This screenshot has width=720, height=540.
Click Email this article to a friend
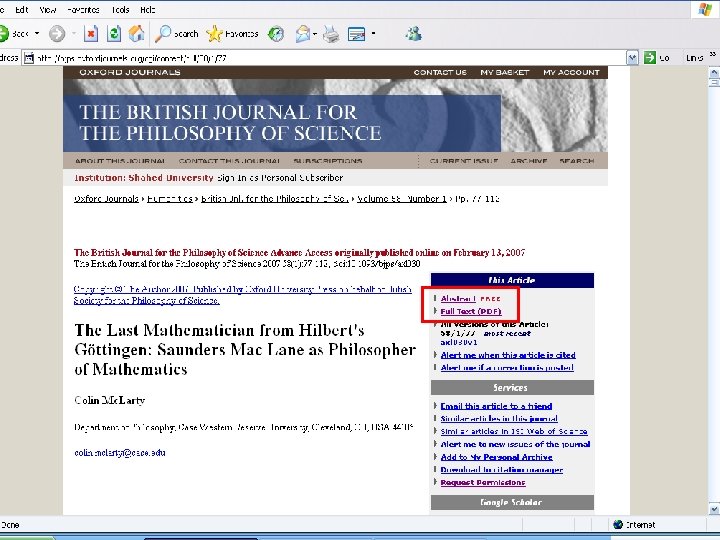tap(496, 406)
